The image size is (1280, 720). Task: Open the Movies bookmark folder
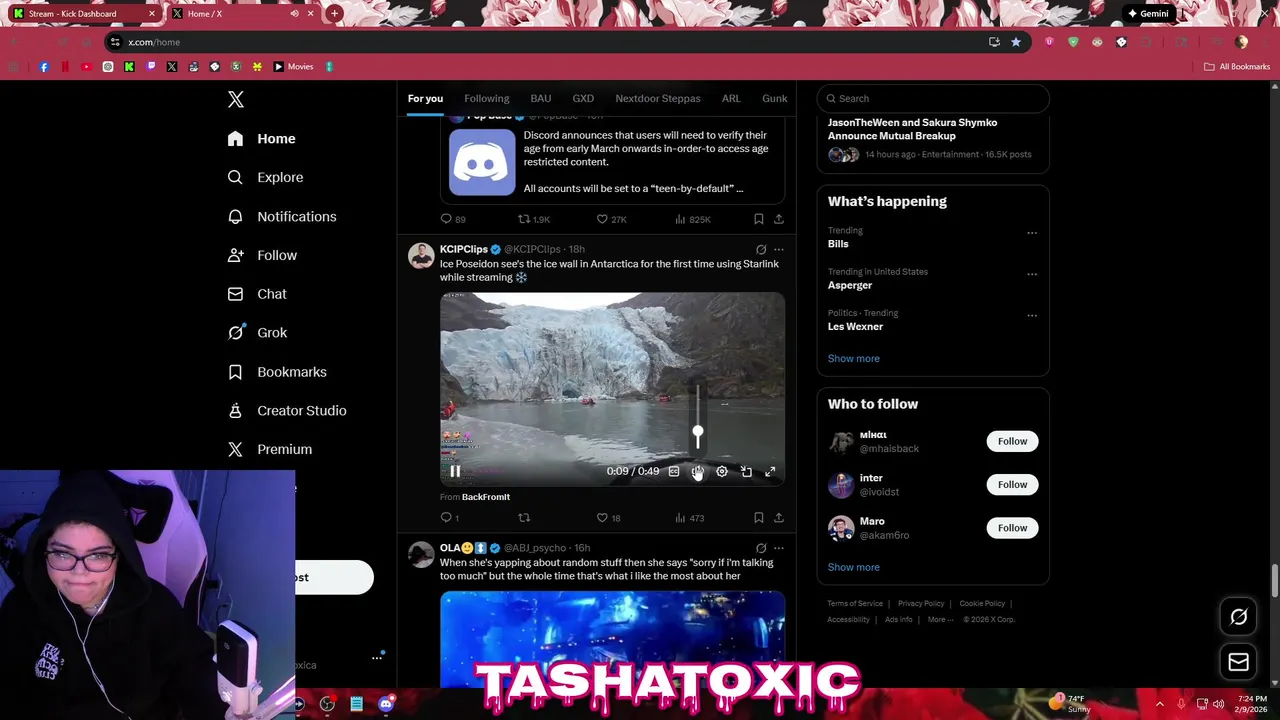(x=294, y=67)
